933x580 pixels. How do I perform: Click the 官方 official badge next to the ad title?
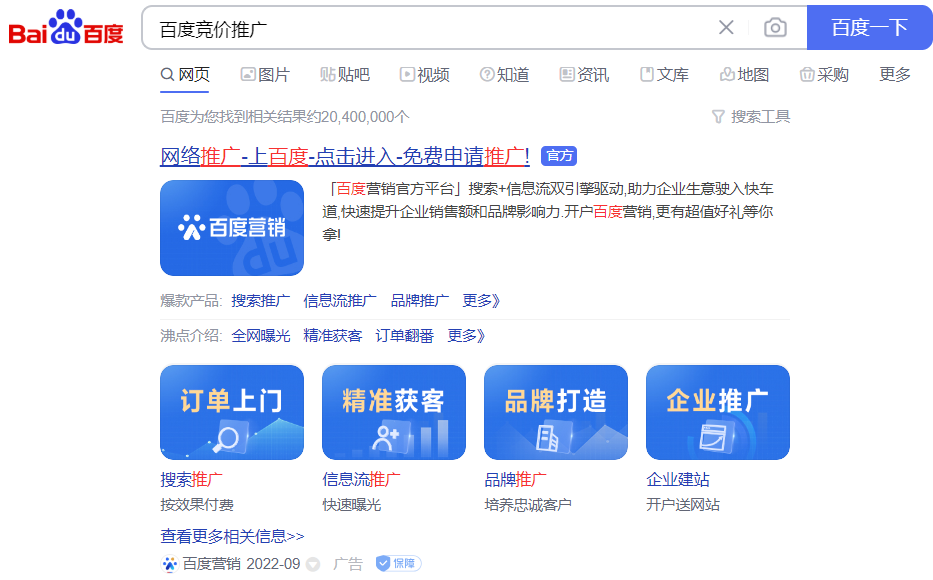(559, 155)
